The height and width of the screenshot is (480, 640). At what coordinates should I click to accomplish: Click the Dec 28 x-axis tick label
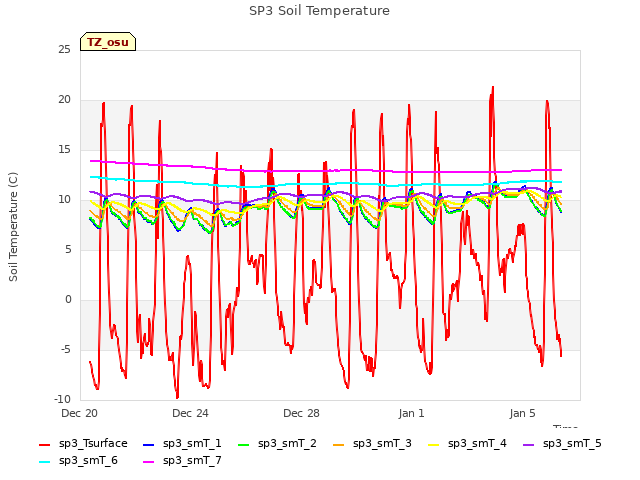click(301, 413)
